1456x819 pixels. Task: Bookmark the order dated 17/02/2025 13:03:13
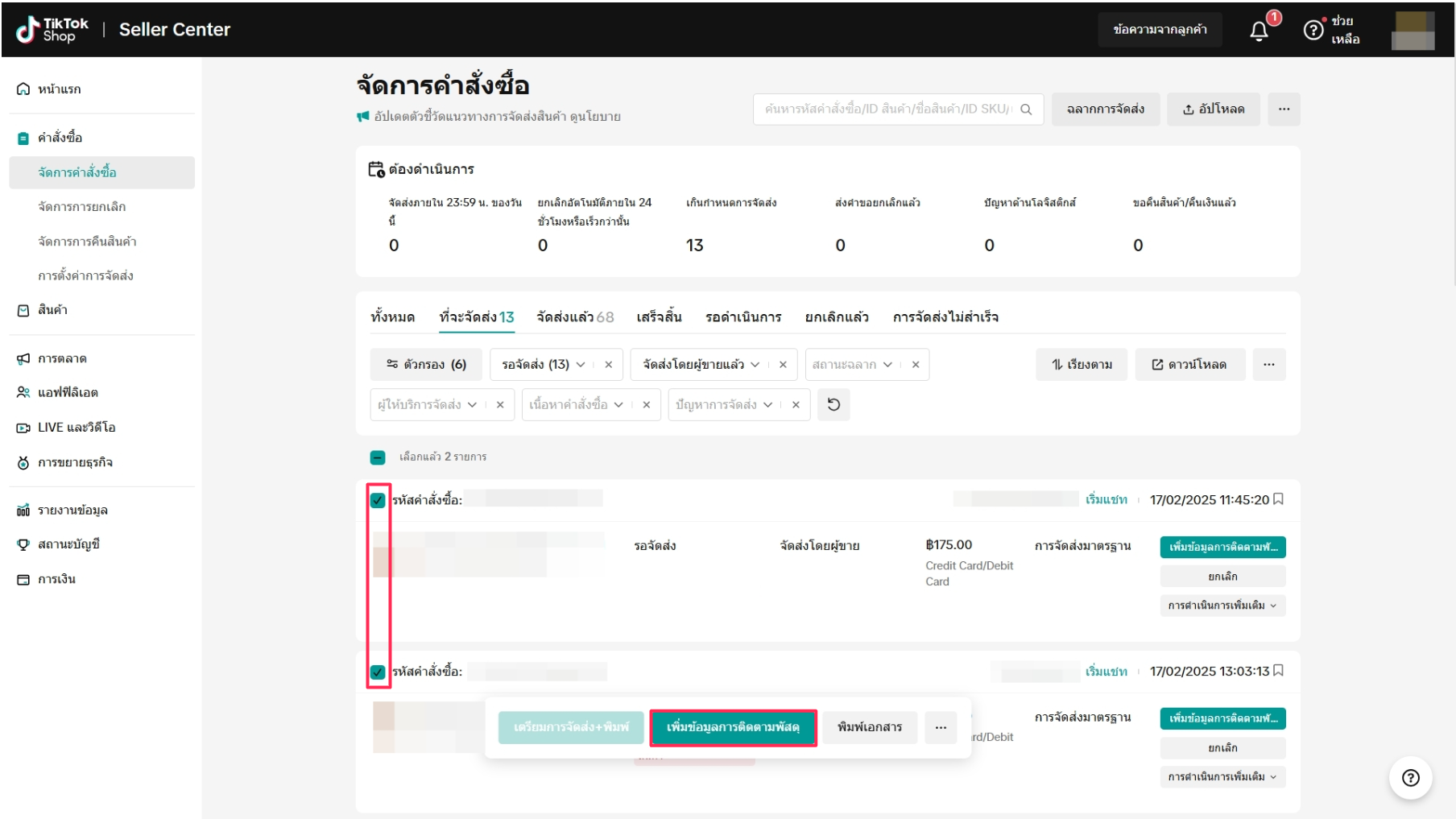(x=1278, y=671)
